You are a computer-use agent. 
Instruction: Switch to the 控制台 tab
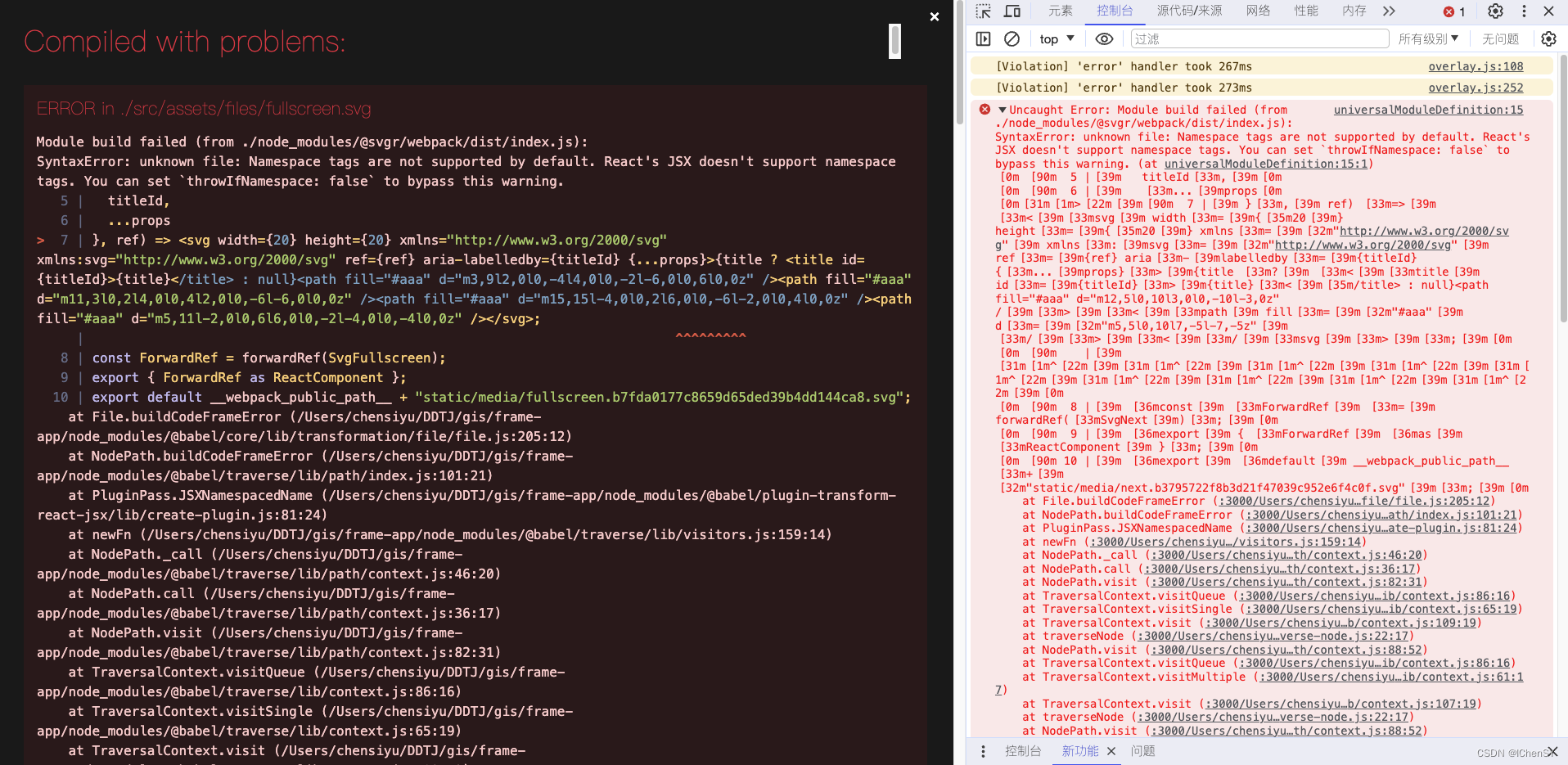pos(1115,11)
